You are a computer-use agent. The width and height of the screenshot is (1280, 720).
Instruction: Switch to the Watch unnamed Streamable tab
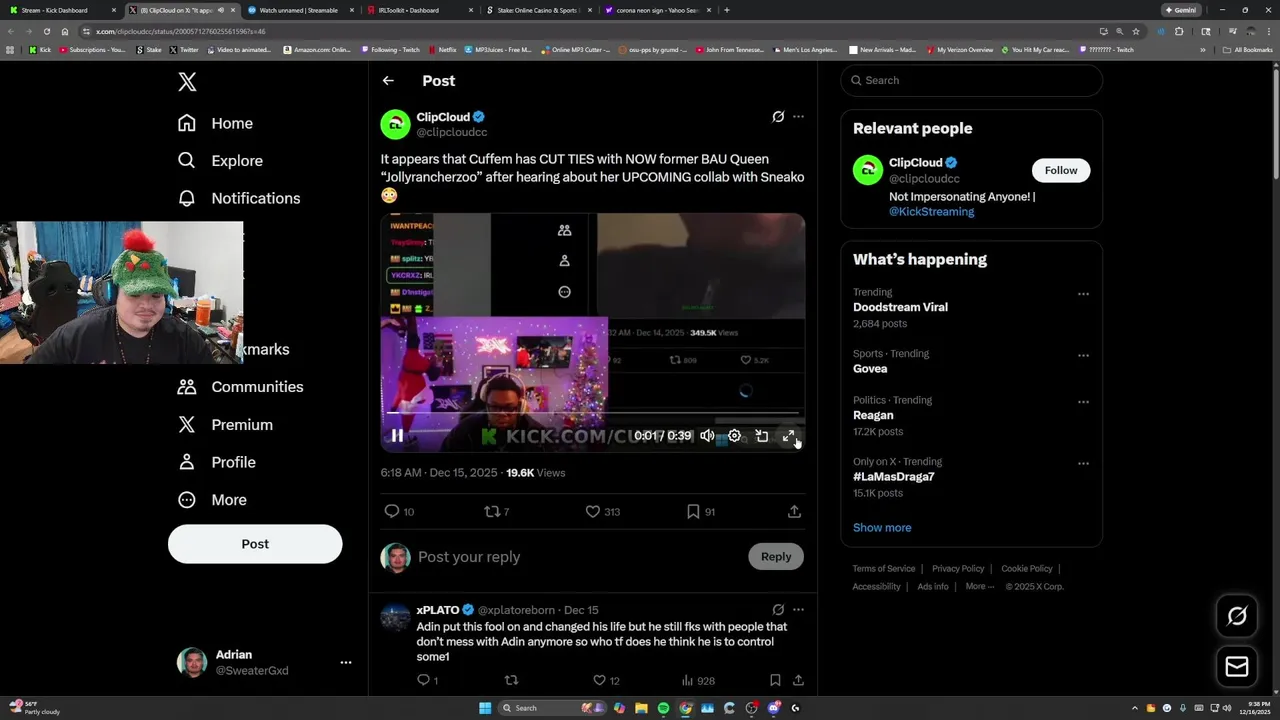click(x=300, y=10)
